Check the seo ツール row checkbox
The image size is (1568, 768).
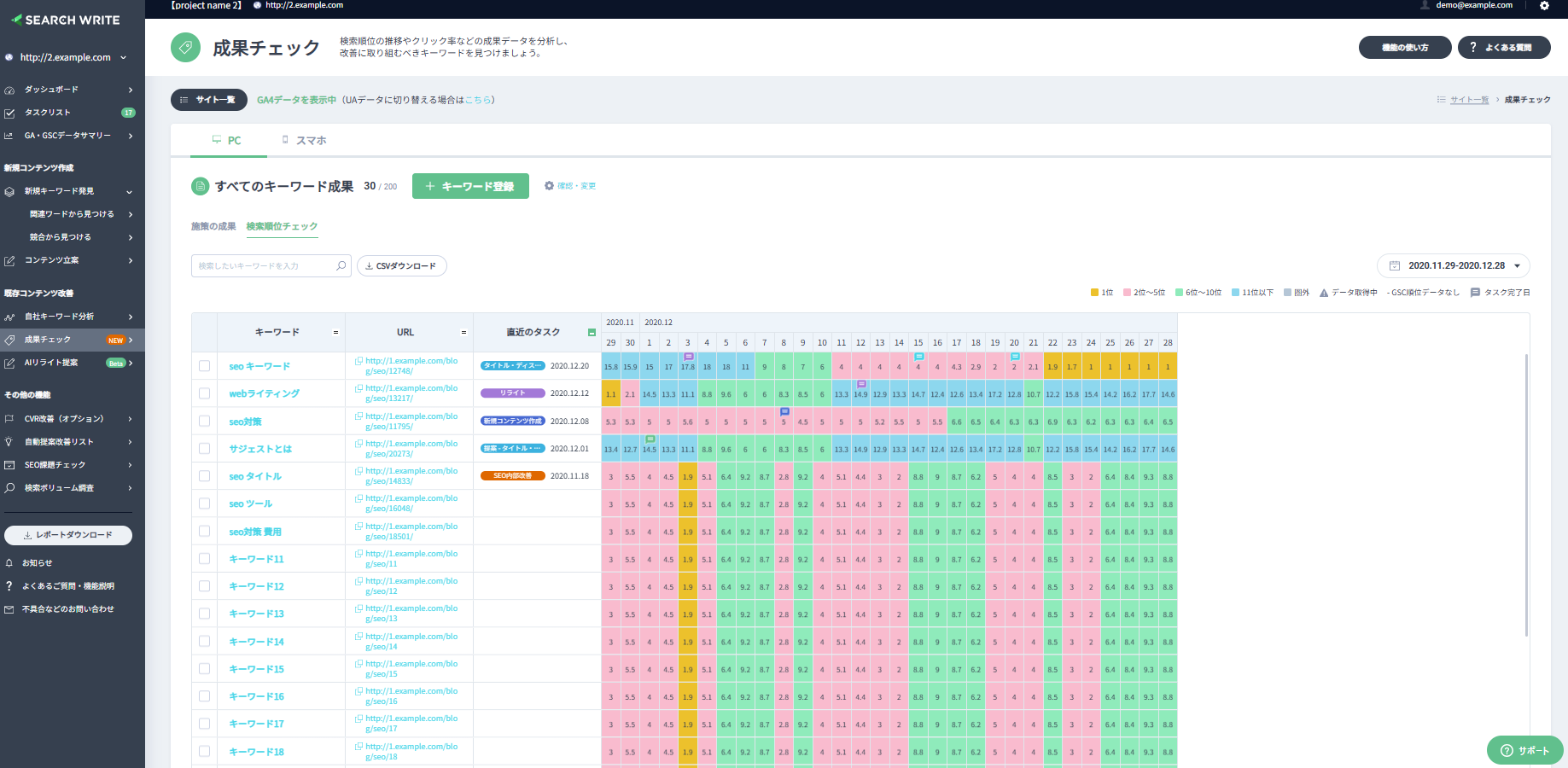204,503
